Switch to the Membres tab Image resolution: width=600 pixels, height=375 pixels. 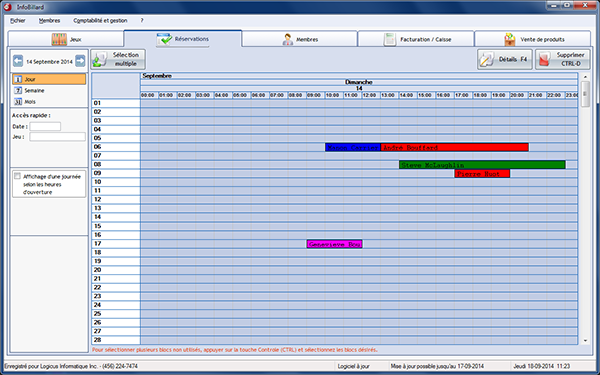(x=300, y=39)
